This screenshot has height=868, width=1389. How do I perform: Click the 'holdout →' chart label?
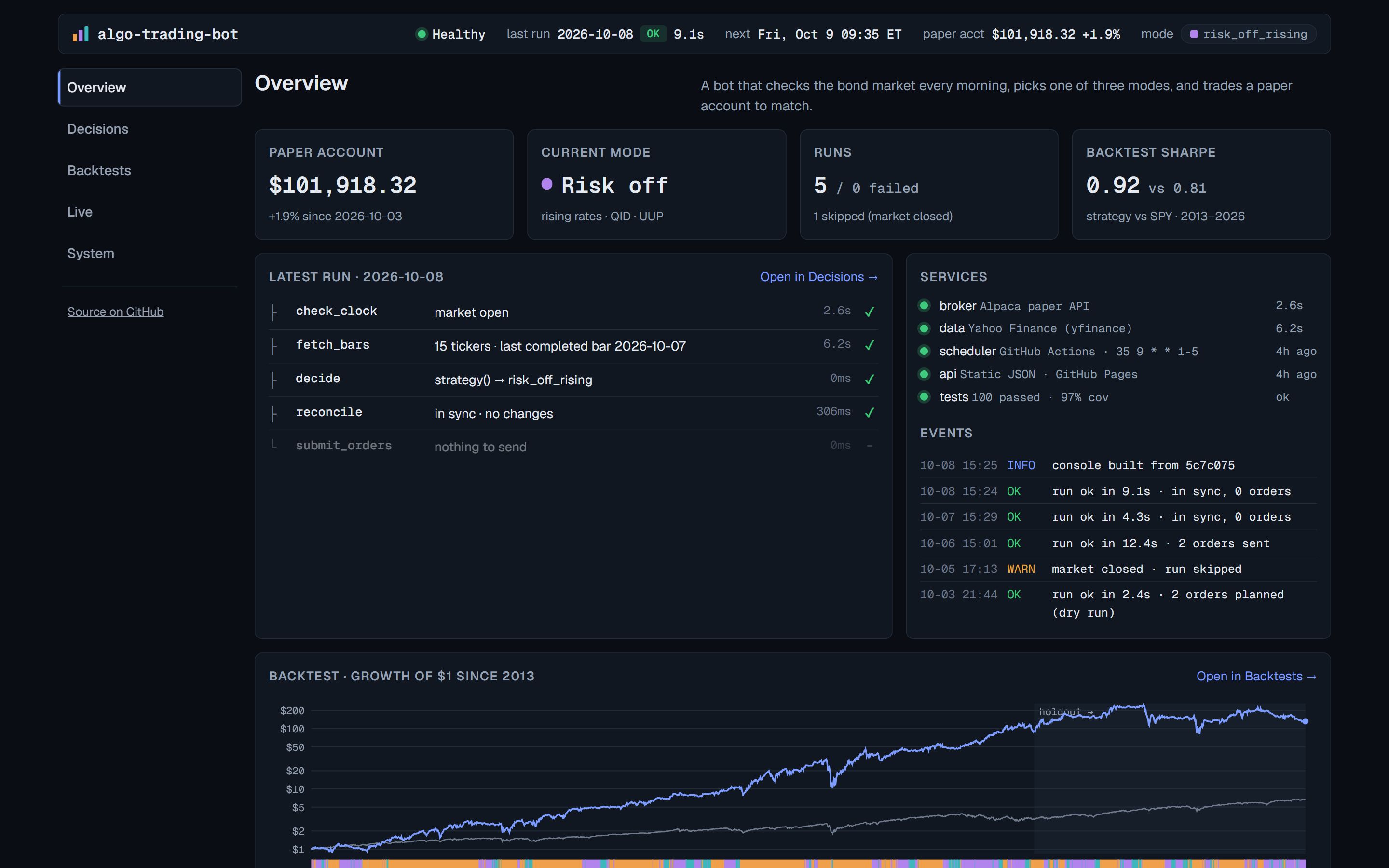[1066, 712]
